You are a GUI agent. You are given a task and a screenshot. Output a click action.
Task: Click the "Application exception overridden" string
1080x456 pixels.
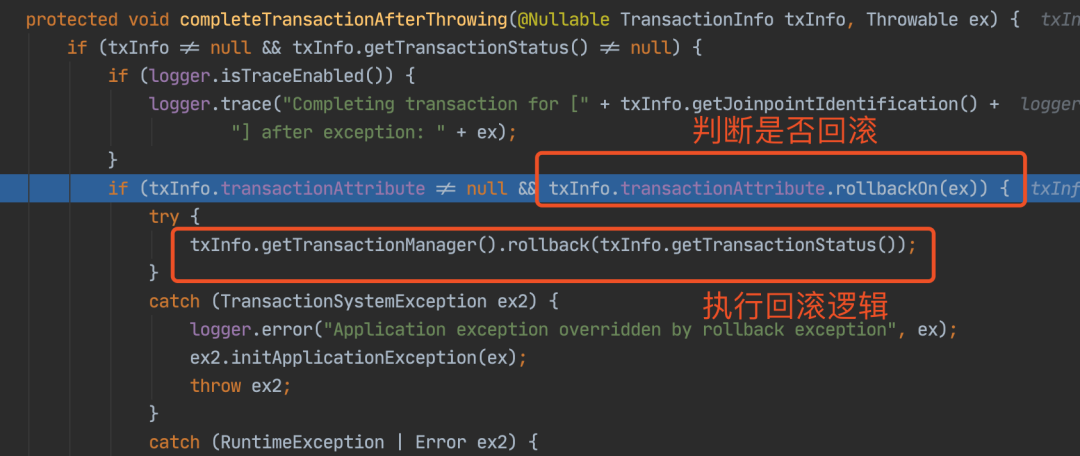[608, 329]
